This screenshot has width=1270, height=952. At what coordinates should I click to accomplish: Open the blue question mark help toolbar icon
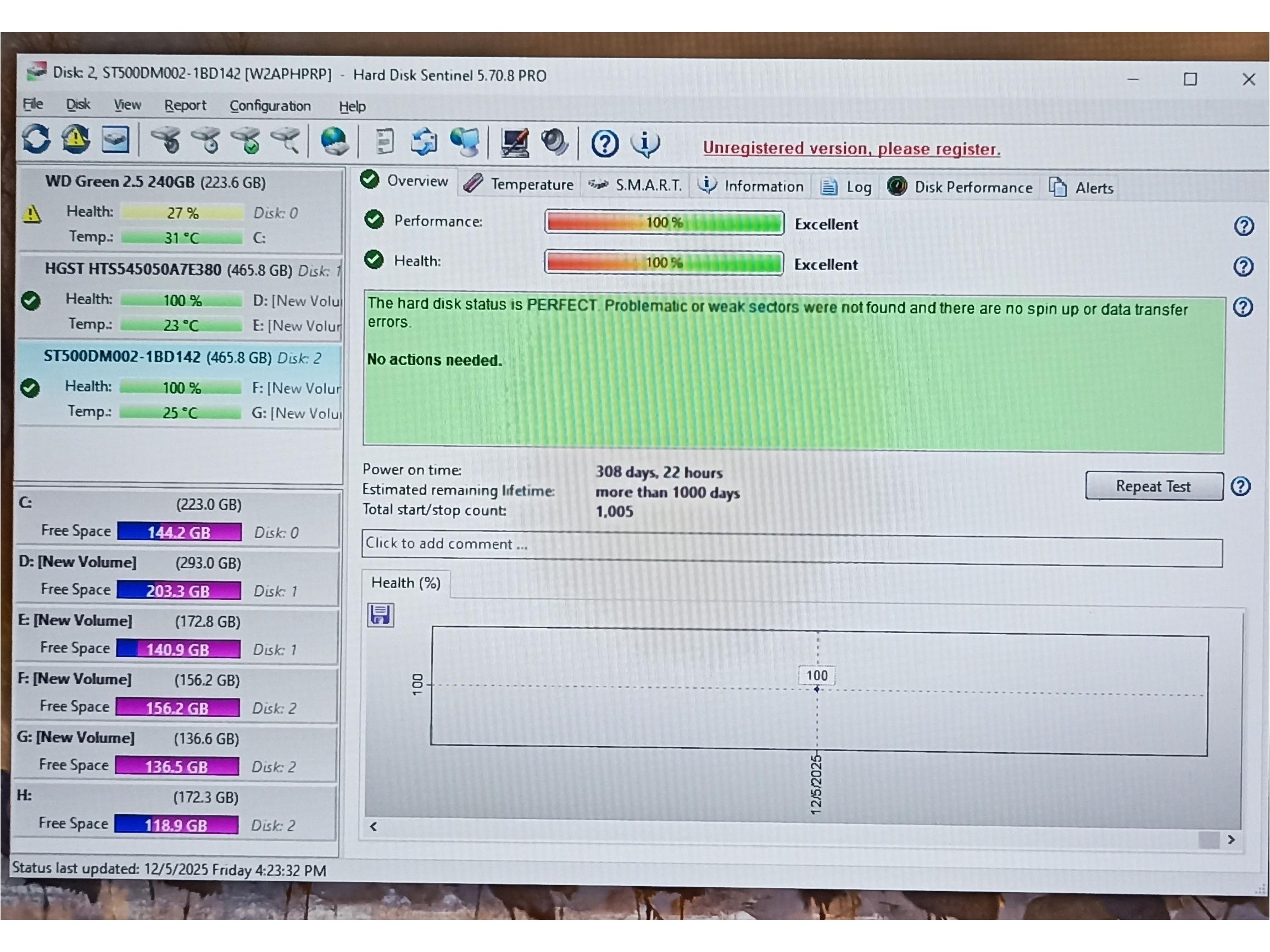pyautogui.click(x=605, y=143)
